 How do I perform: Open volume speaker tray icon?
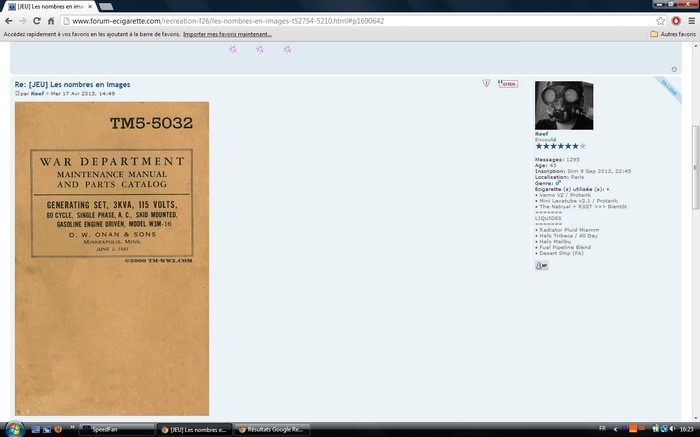coord(672,429)
